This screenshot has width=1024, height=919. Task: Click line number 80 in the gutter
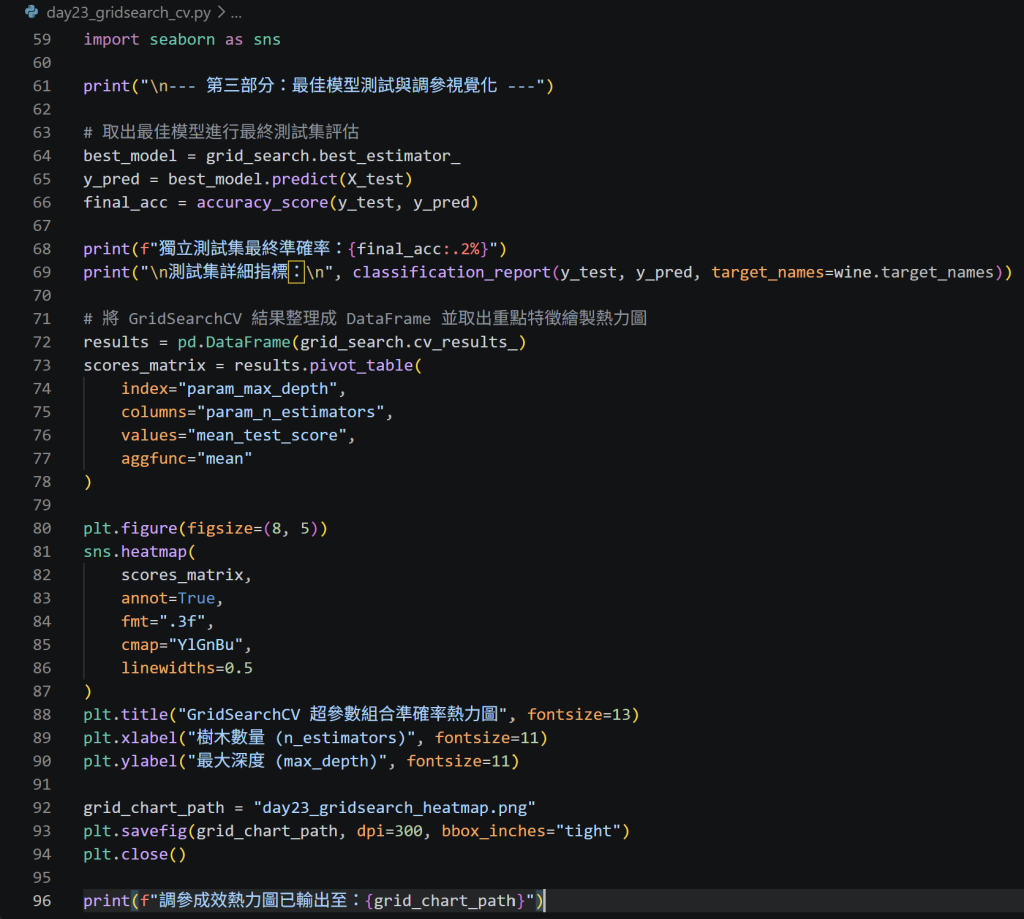click(x=42, y=528)
